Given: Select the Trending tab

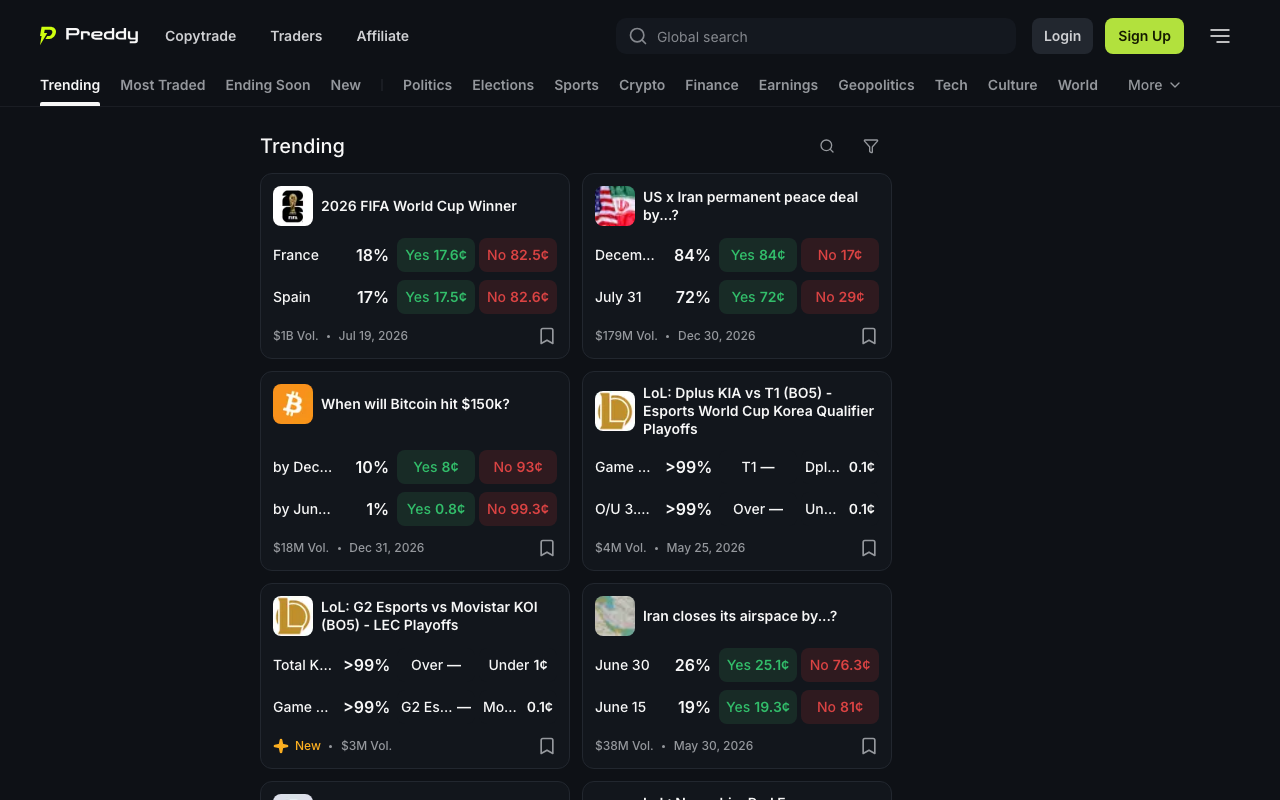Looking at the screenshot, I should [x=70, y=85].
